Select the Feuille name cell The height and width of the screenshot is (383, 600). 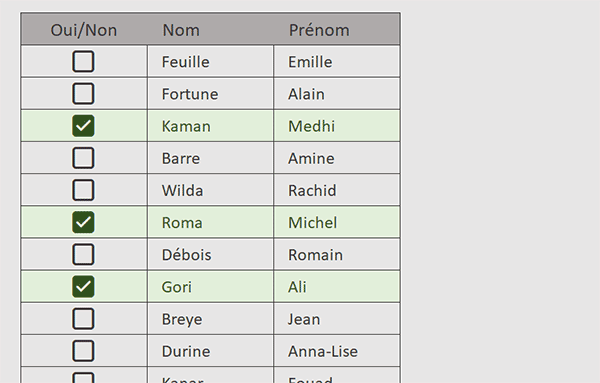(210, 62)
